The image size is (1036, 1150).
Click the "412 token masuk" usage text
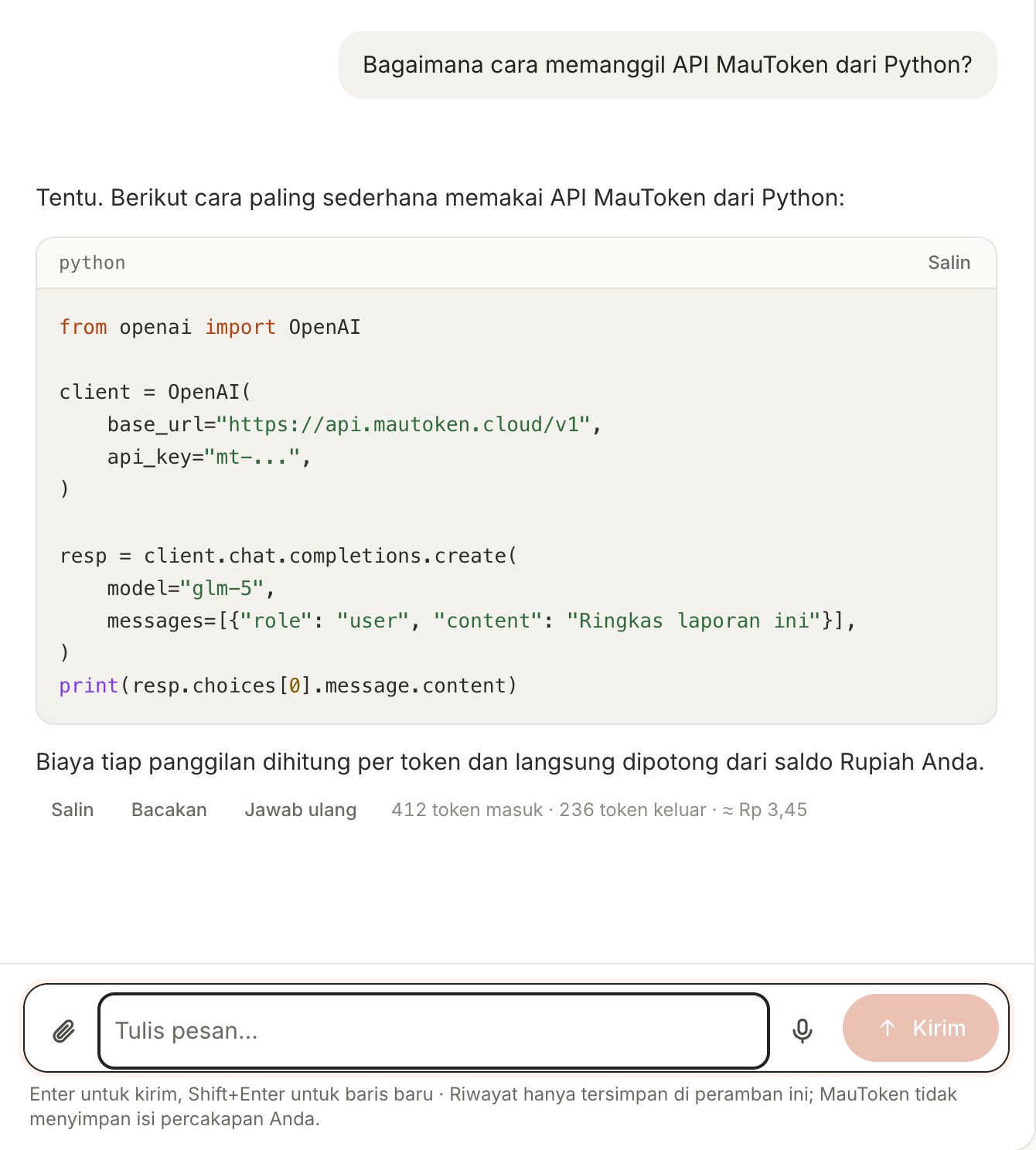pos(467,810)
